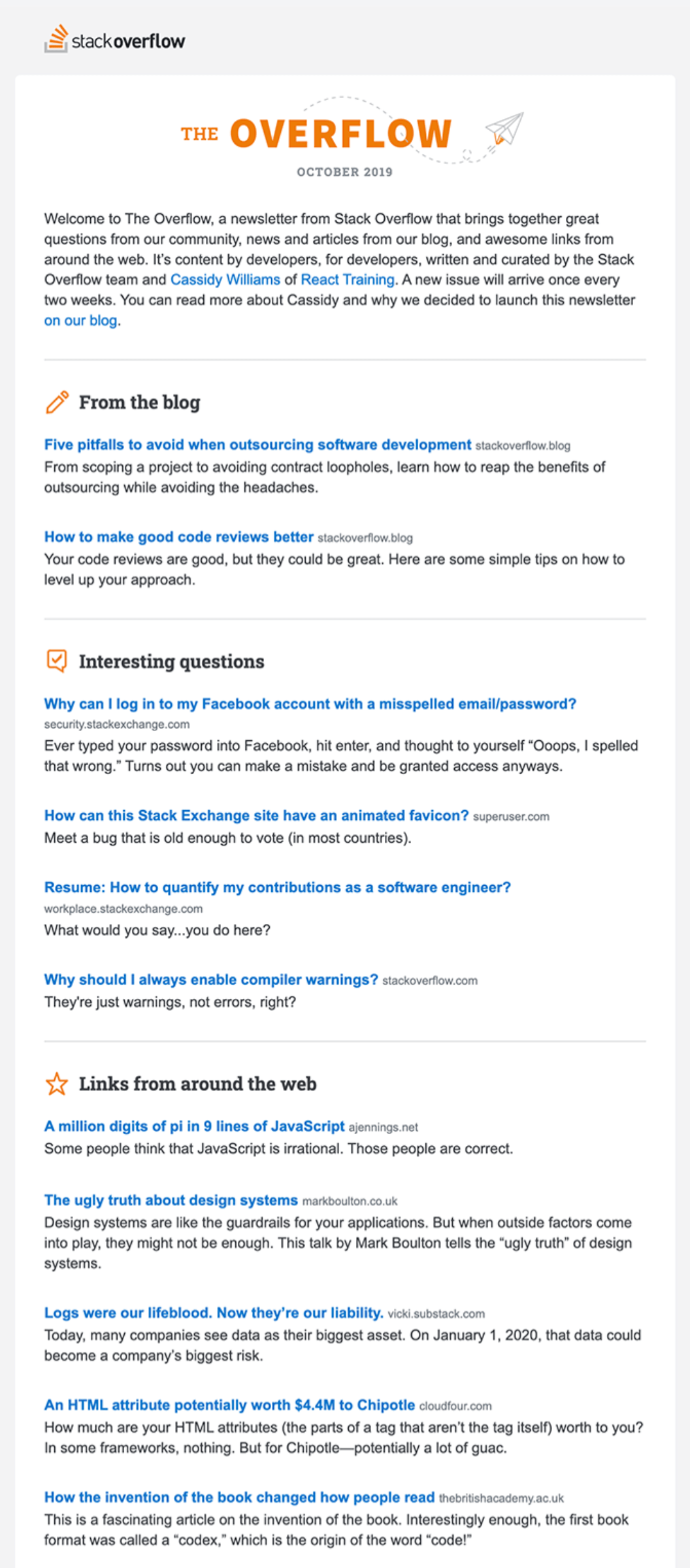Viewport: 690px width, 1568px height.
Task: Open the invention of the book article
Action: pyautogui.click(x=239, y=1497)
